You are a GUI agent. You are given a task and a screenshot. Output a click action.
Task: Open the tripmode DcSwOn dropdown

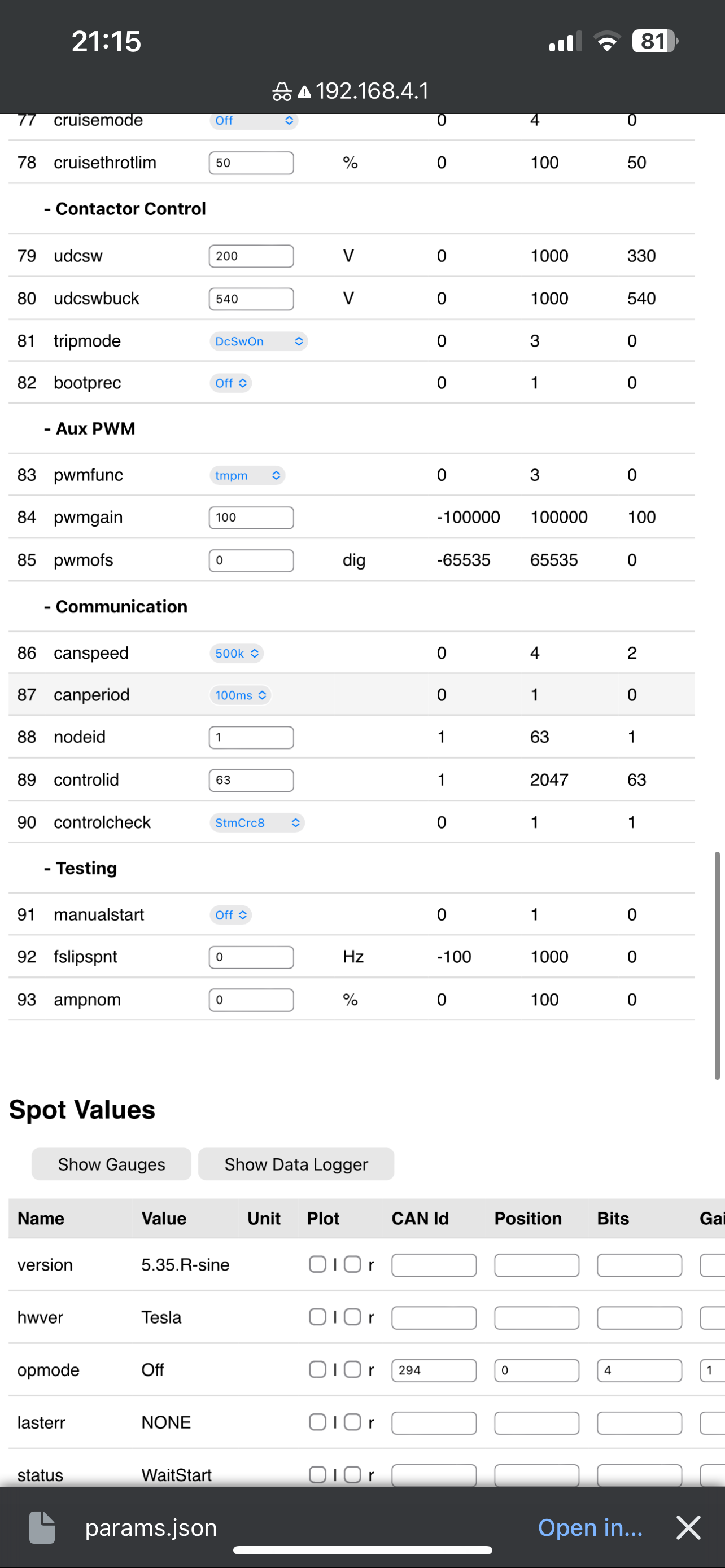pos(259,341)
